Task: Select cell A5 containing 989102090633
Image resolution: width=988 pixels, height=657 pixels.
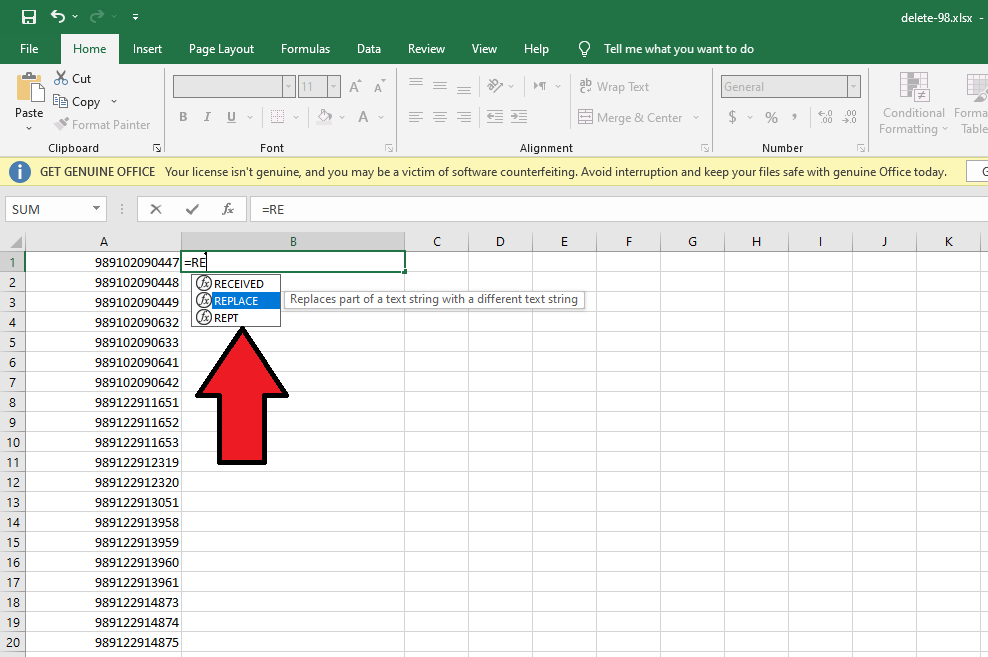Action: (103, 342)
